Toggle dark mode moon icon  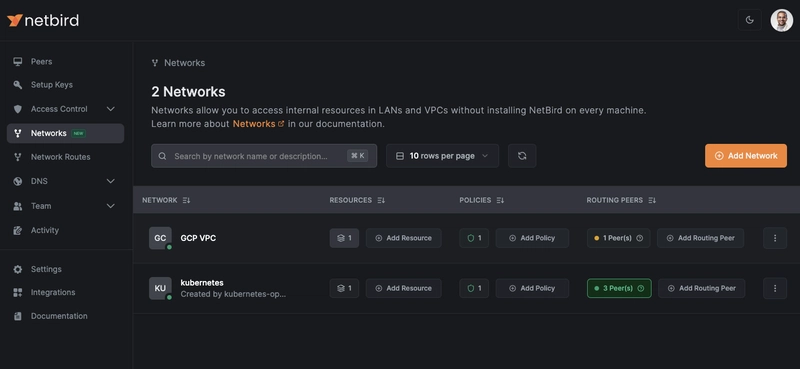tap(749, 20)
